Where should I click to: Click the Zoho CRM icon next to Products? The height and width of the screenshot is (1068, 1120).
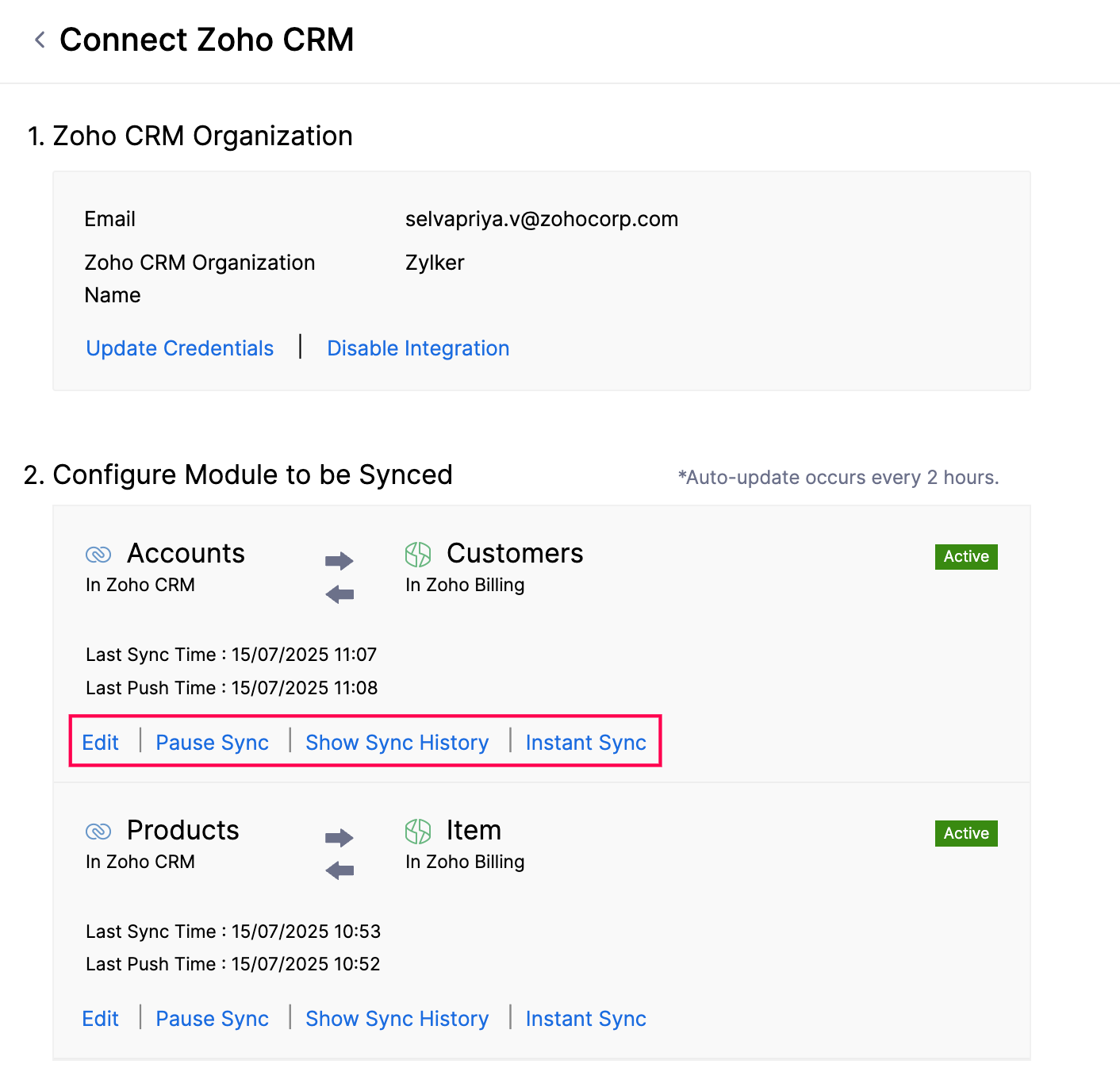pos(98,831)
